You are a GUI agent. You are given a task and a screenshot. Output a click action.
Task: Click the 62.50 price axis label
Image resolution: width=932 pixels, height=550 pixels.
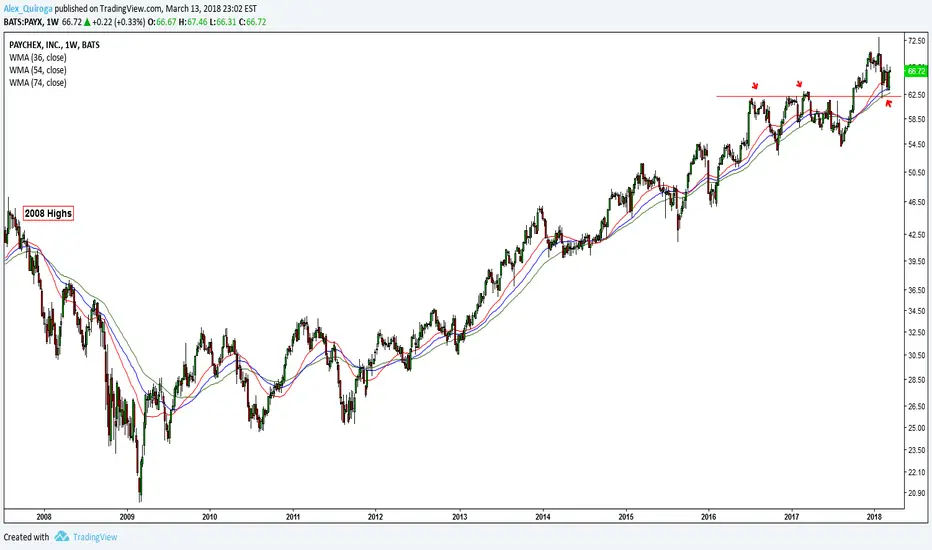[917, 95]
